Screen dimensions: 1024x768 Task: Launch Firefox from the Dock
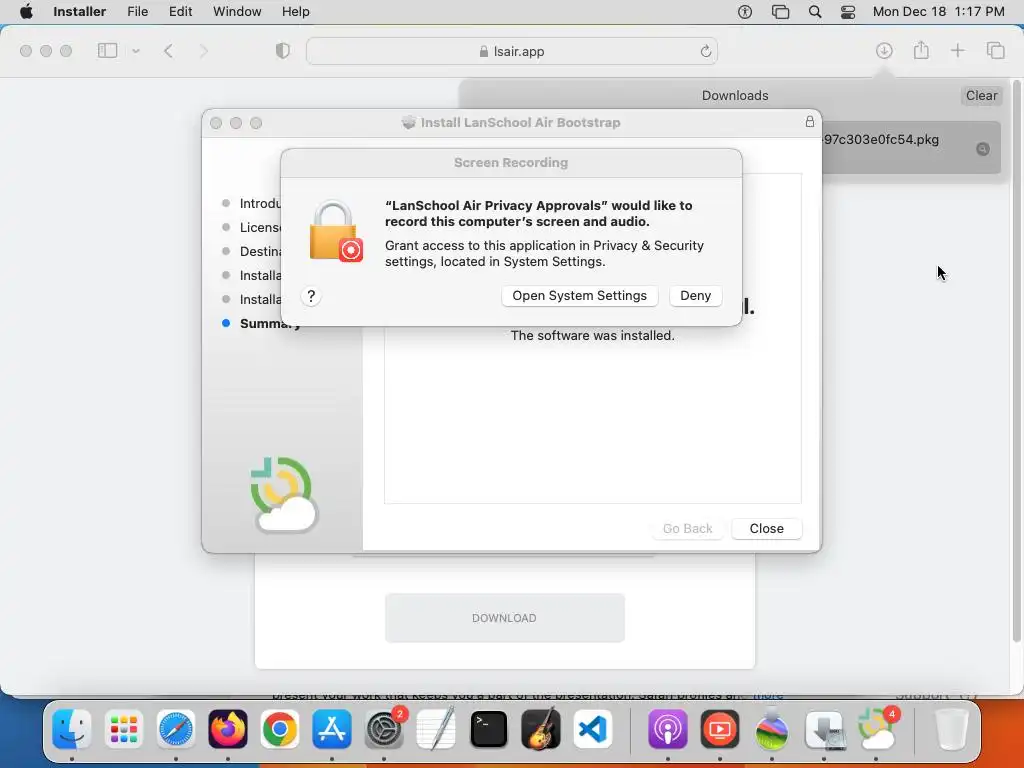tap(228, 729)
